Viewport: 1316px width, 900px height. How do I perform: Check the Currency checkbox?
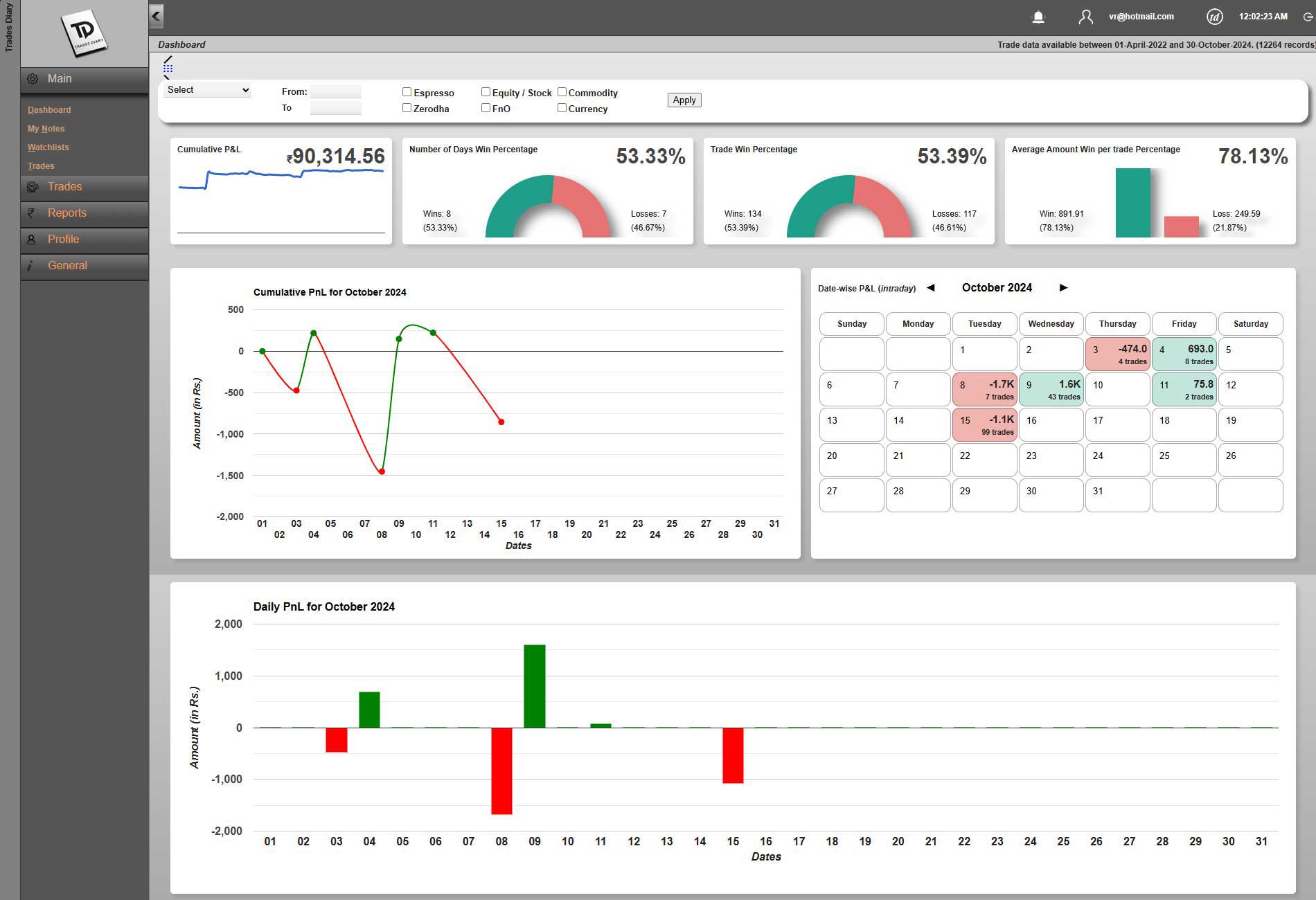click(562, 107)
